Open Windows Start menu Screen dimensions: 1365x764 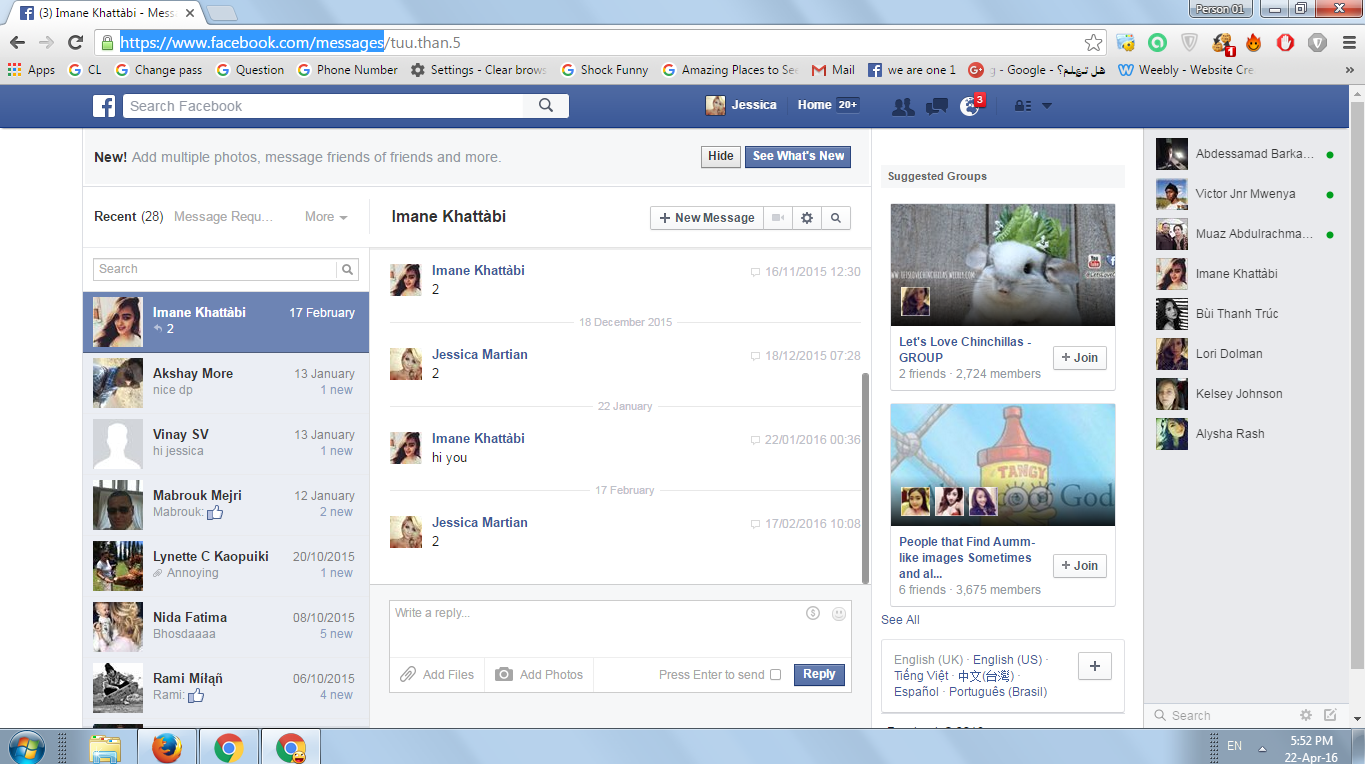point(25,747)
